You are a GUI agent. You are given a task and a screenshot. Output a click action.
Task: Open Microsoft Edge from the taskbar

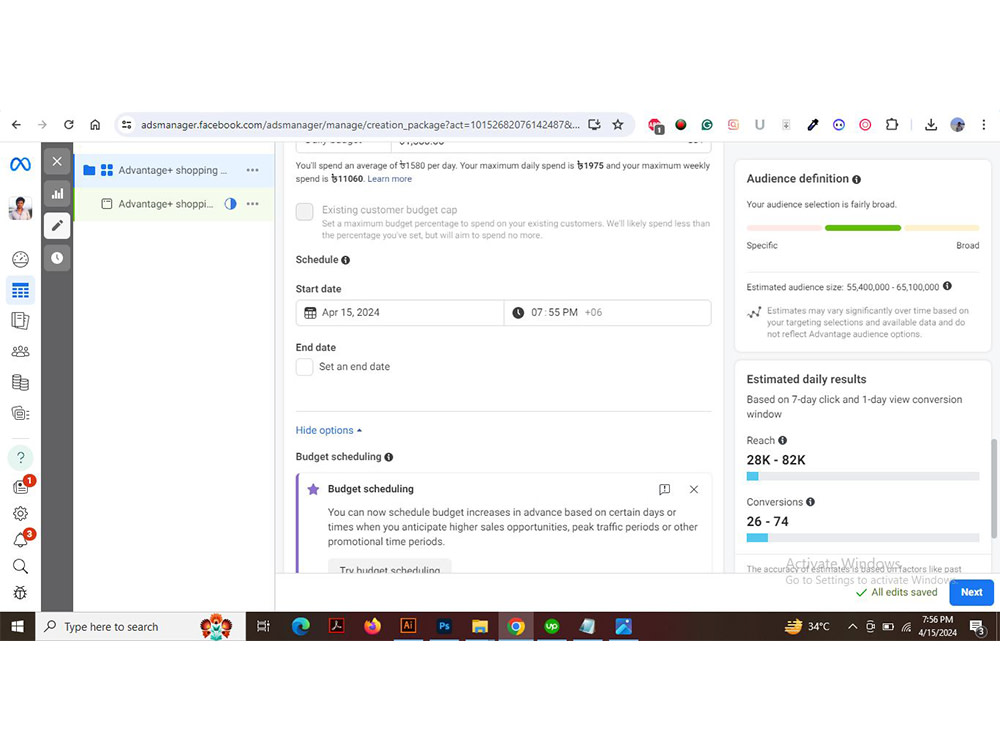(x=300, y=627)
